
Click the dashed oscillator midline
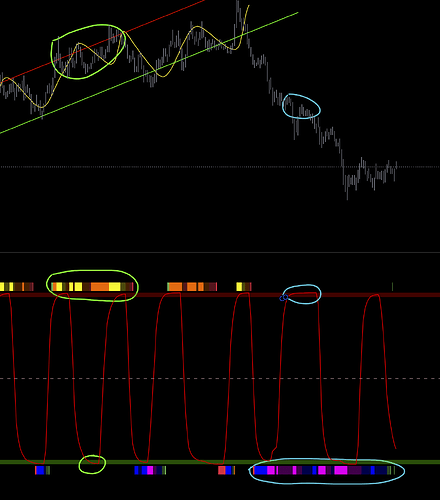tap(220, 379)
